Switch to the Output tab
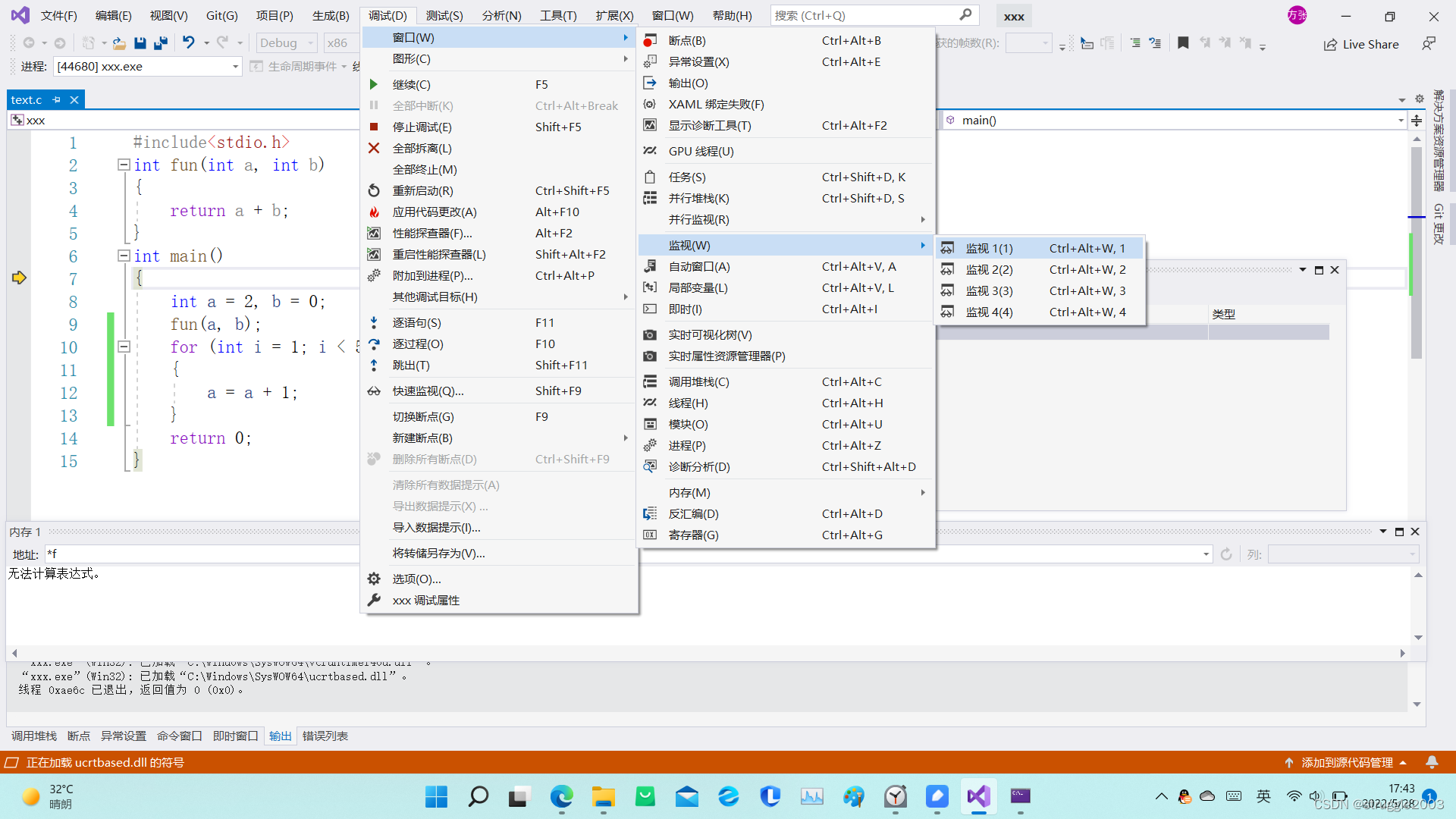Screen dimensions: 1456x819 281,736
